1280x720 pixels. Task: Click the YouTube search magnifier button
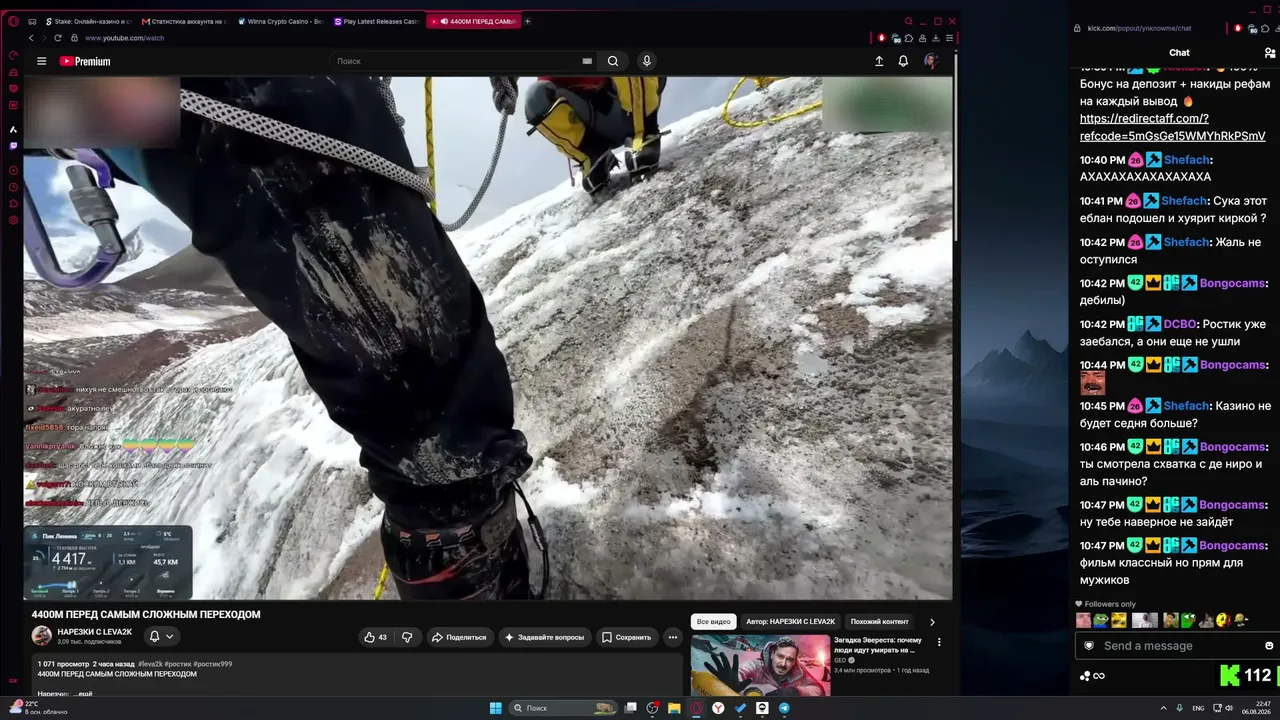[613, 61]
